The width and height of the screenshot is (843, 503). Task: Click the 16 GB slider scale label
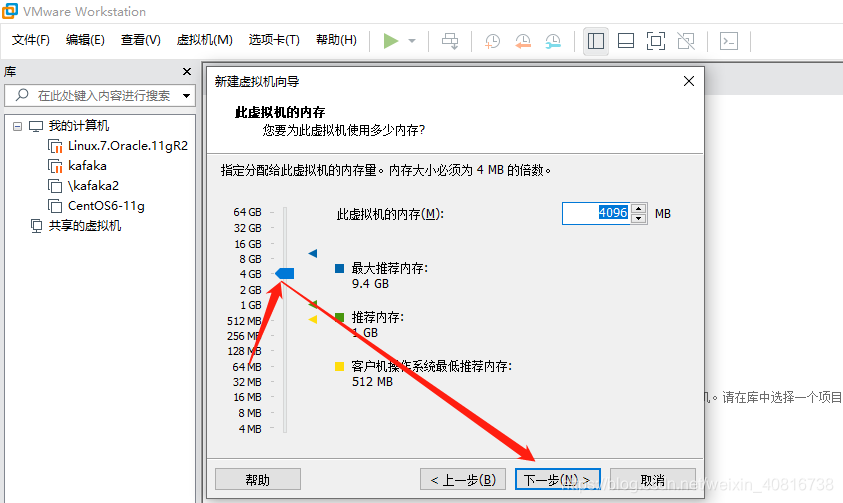coord(248,244)
